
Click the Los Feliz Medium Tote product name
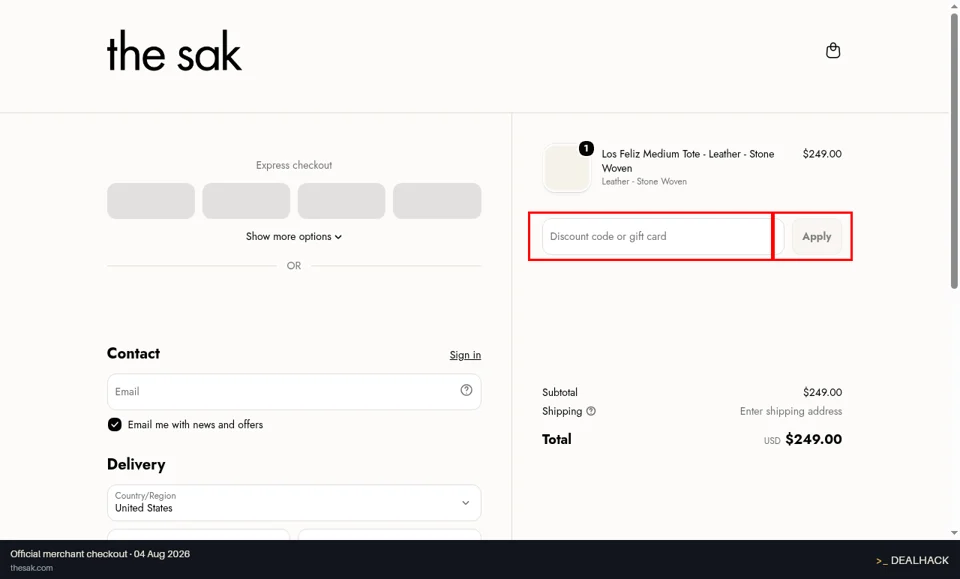pos(688,161)
